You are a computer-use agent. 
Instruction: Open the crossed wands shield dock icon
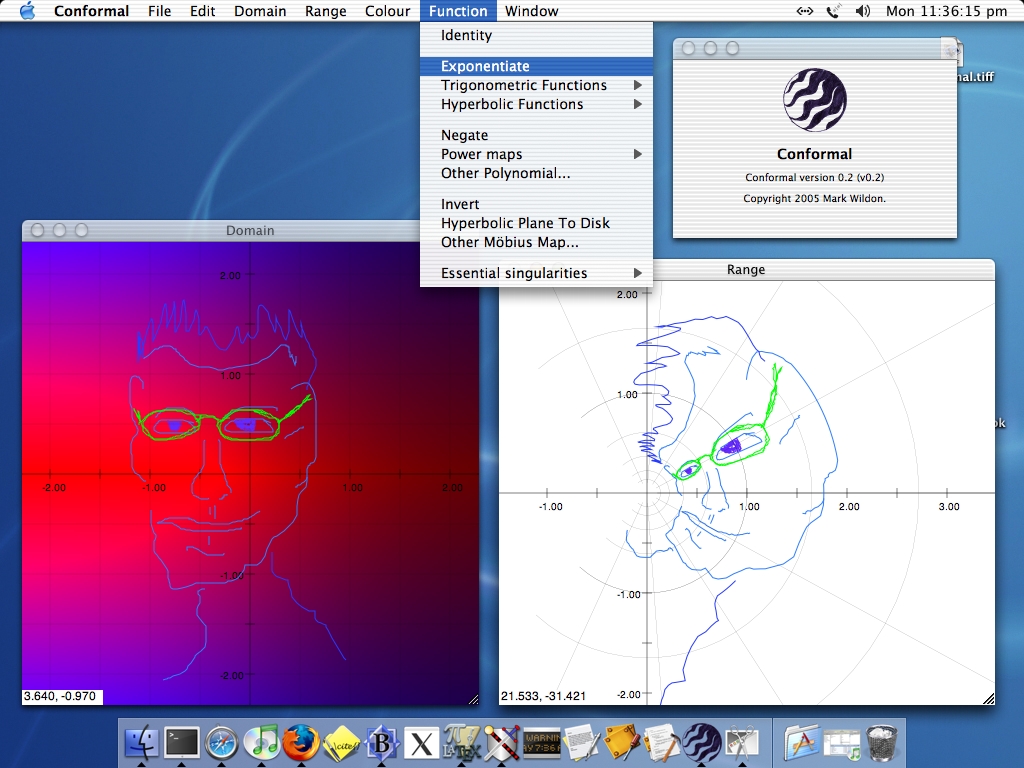(x=502, y=743)
